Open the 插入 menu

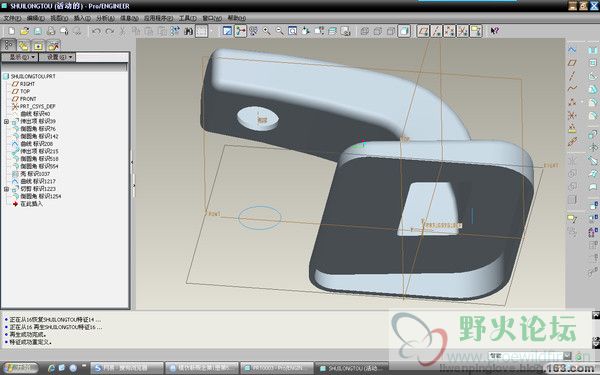coord(82,18)
